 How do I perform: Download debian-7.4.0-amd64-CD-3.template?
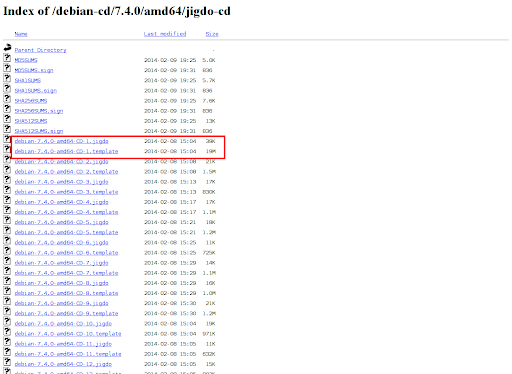(x=66, y=192)
